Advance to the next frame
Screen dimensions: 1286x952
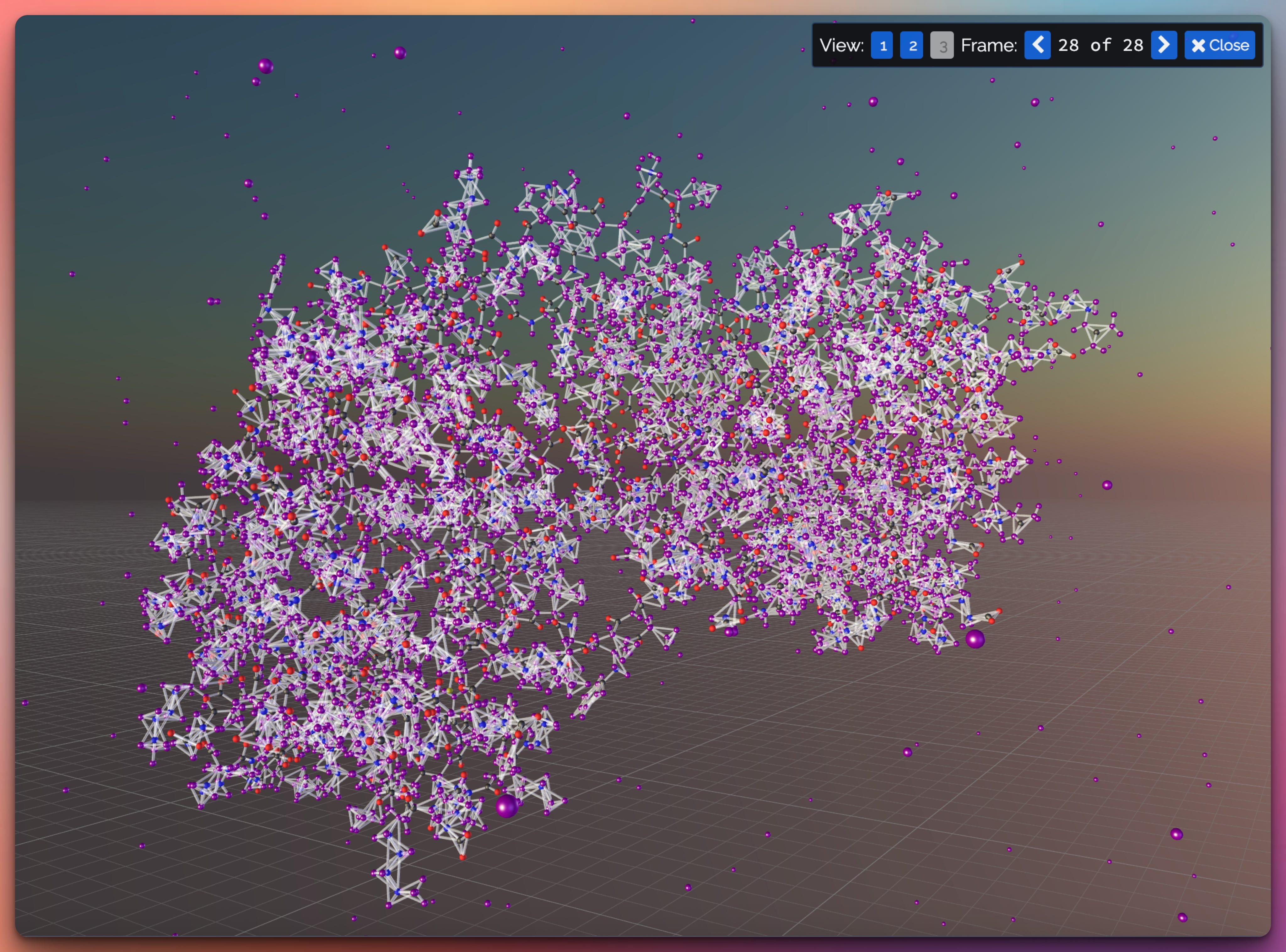pyautogui.click(x=1164, y=45)
